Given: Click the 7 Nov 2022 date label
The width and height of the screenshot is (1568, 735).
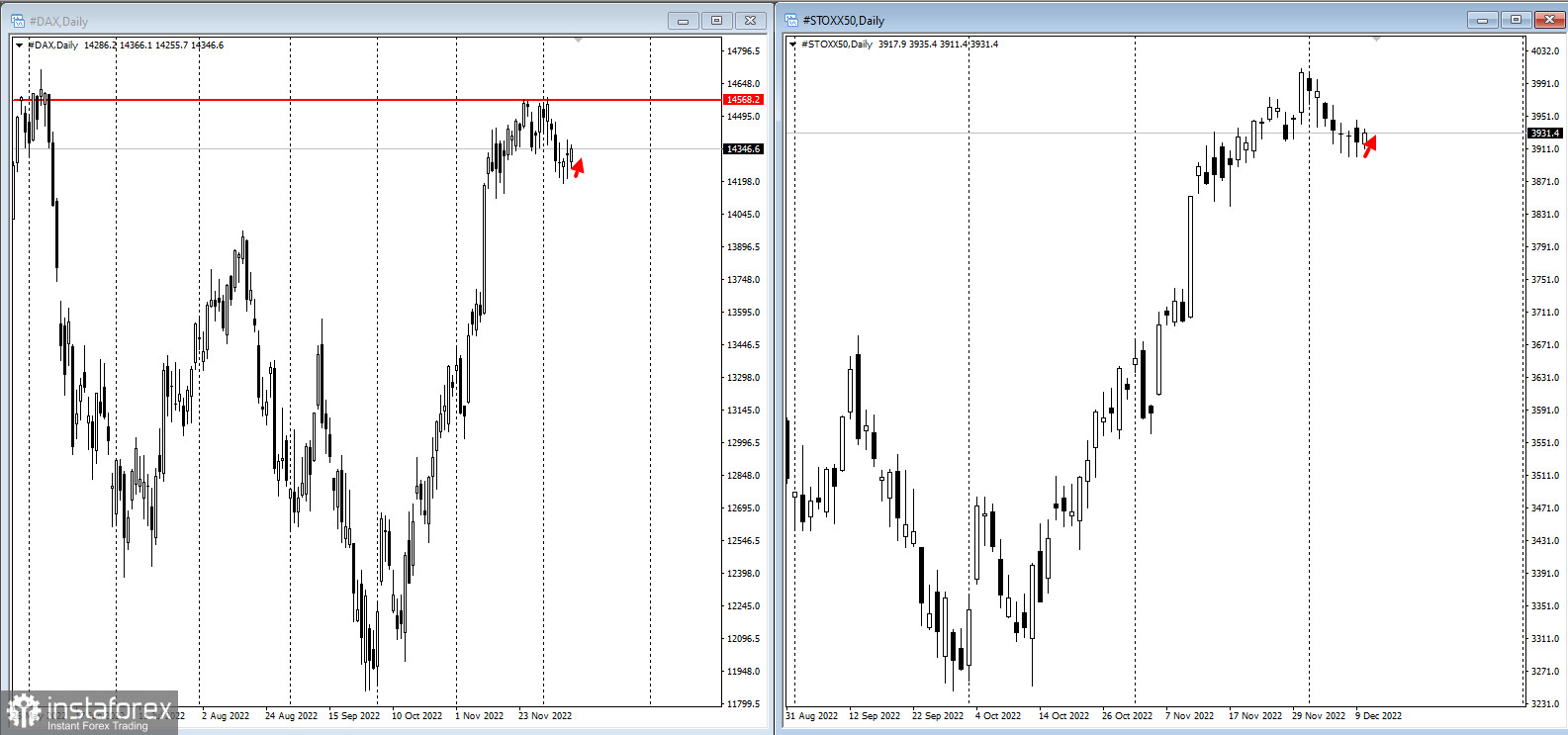Looking at the screenshot, I should [1190, 716].
